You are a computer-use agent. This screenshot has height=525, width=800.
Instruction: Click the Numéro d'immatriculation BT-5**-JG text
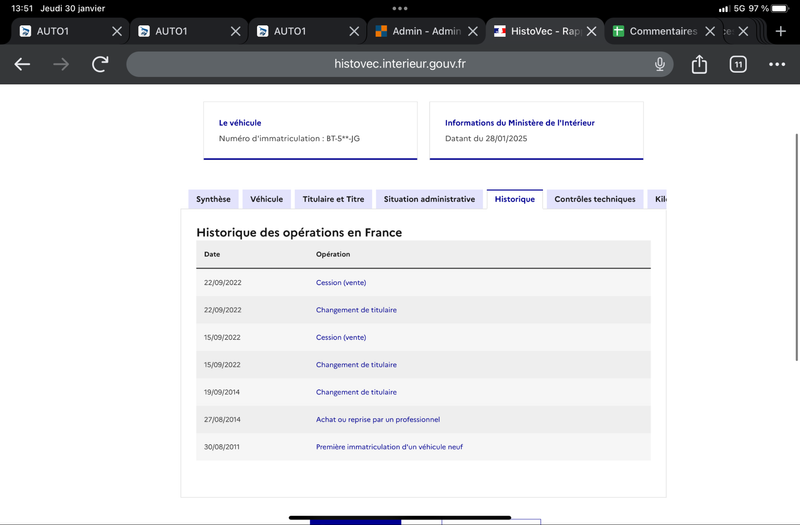pyautogui.click(x=289, y=138)
